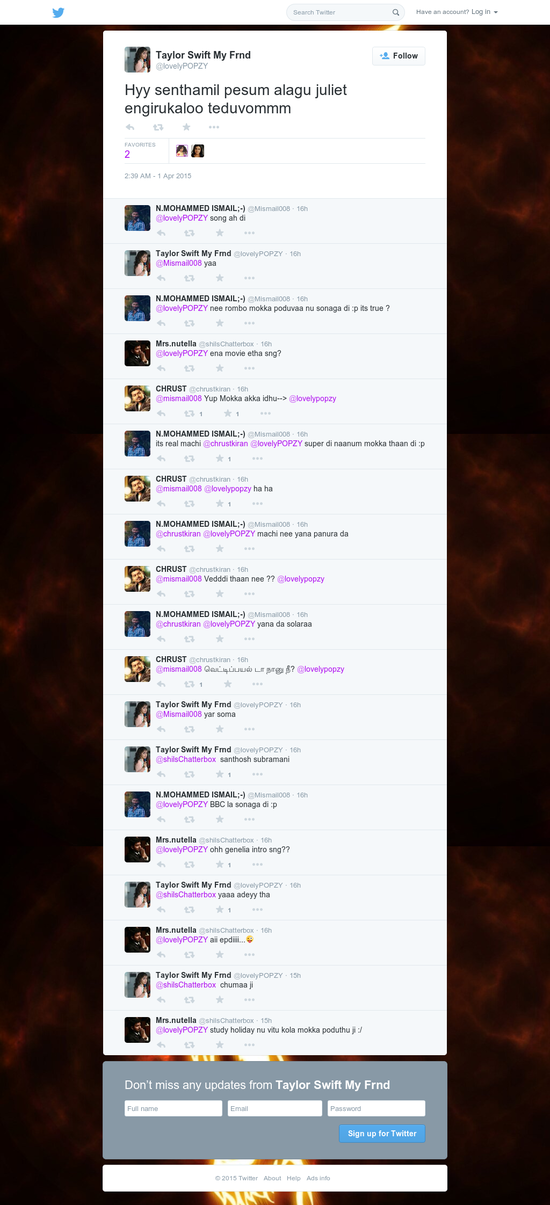Favorite the "song ah di" reply

(220, 233)
